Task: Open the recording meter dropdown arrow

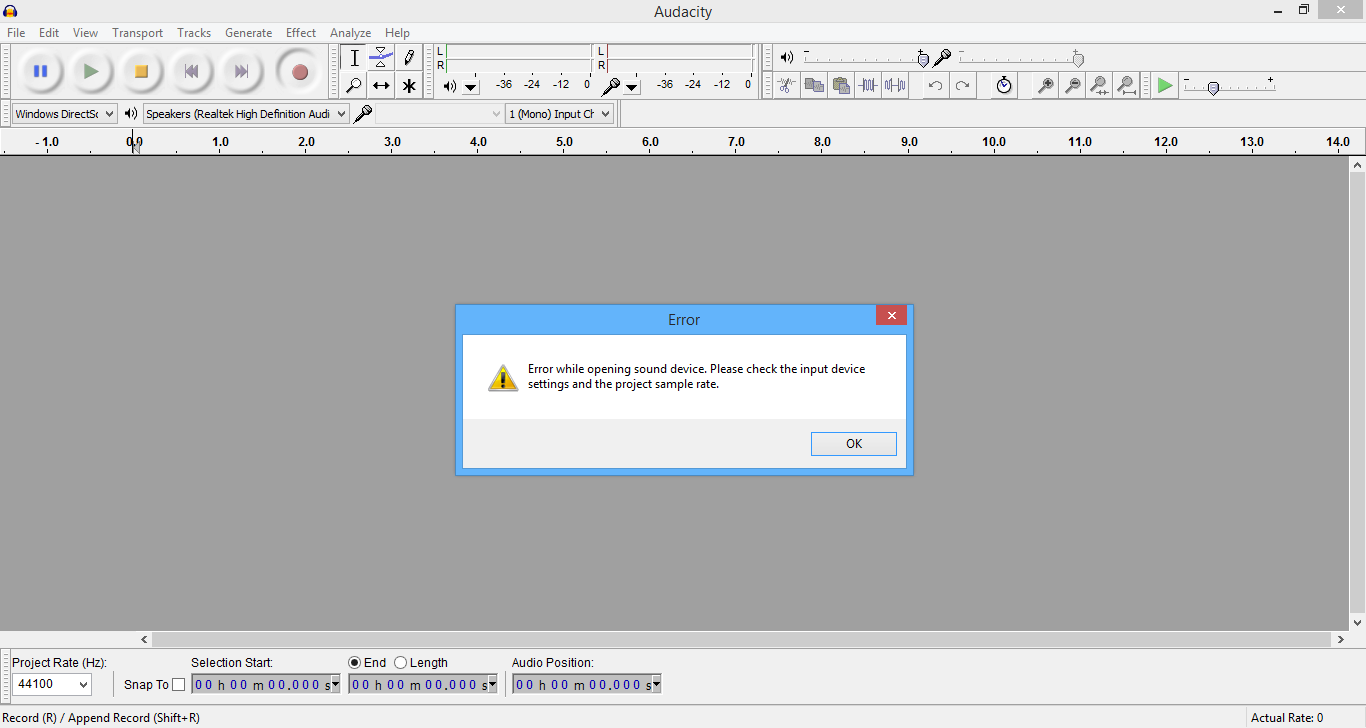Action: (632, 87)
